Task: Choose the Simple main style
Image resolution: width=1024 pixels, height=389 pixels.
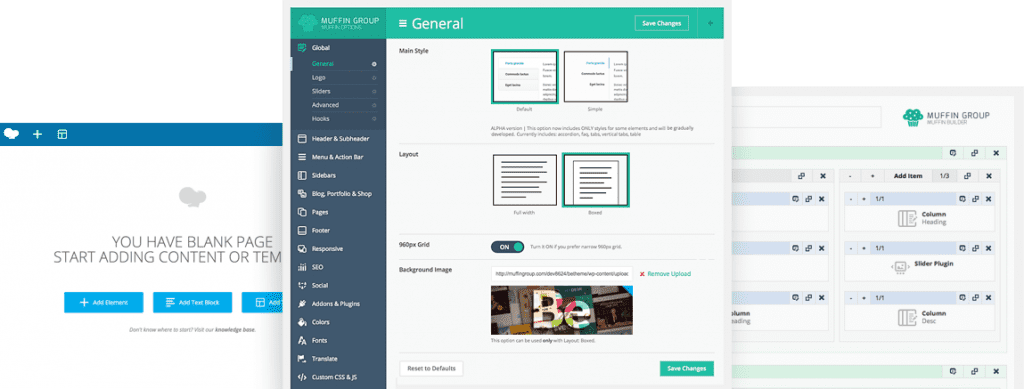Action: pyautogui.click(x=596, y=77)
